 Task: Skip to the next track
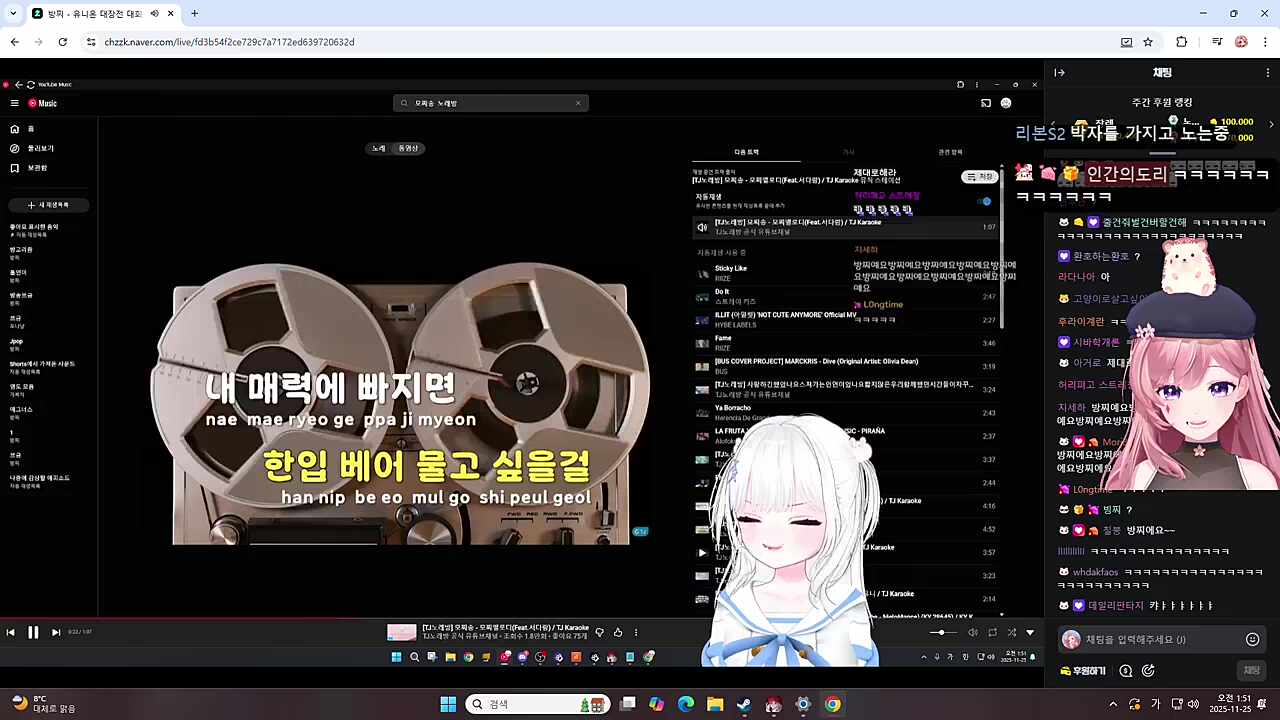[x=56, y=632]
